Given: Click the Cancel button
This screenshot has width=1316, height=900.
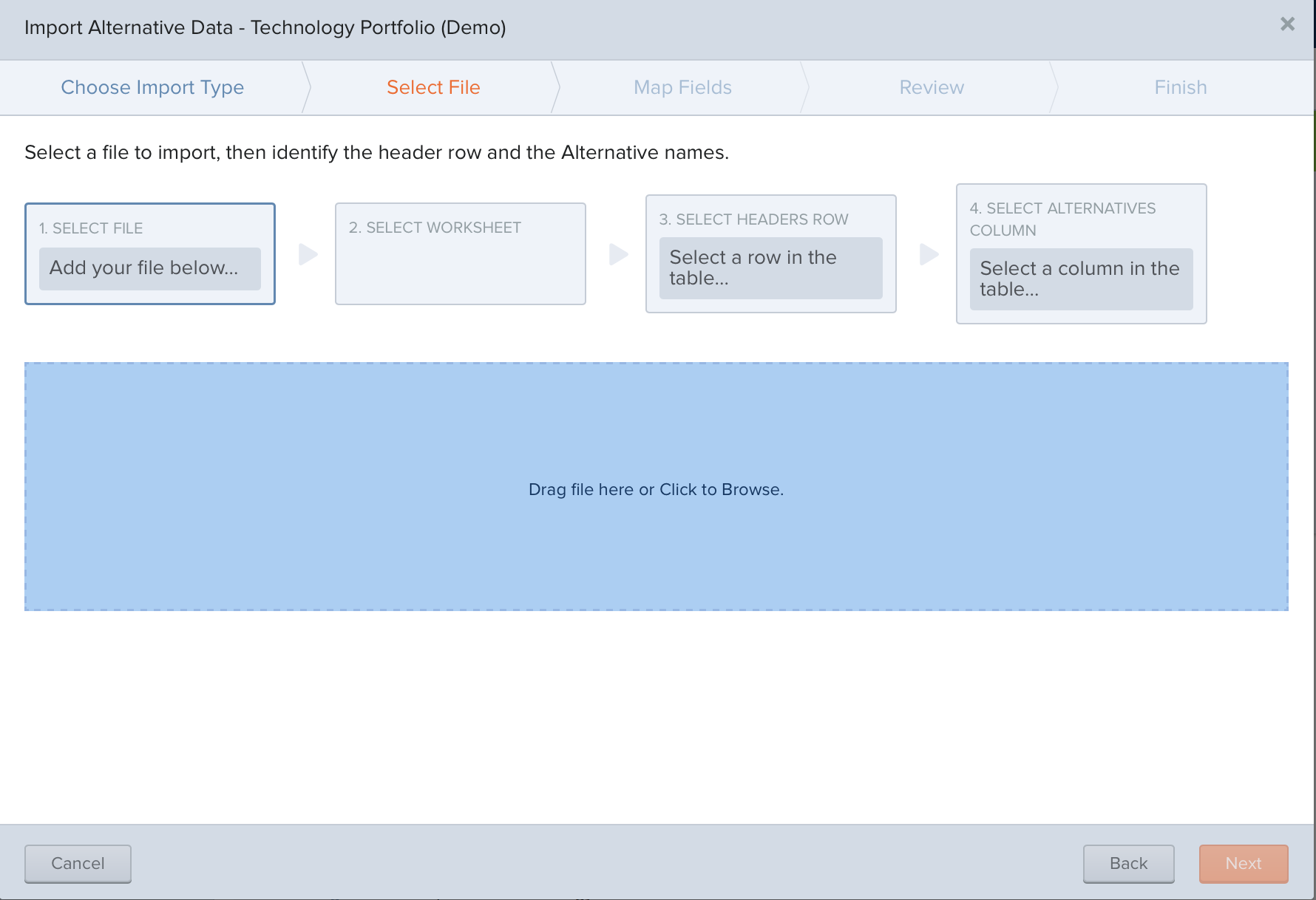Looking at the screenshot, I should 78,863.
